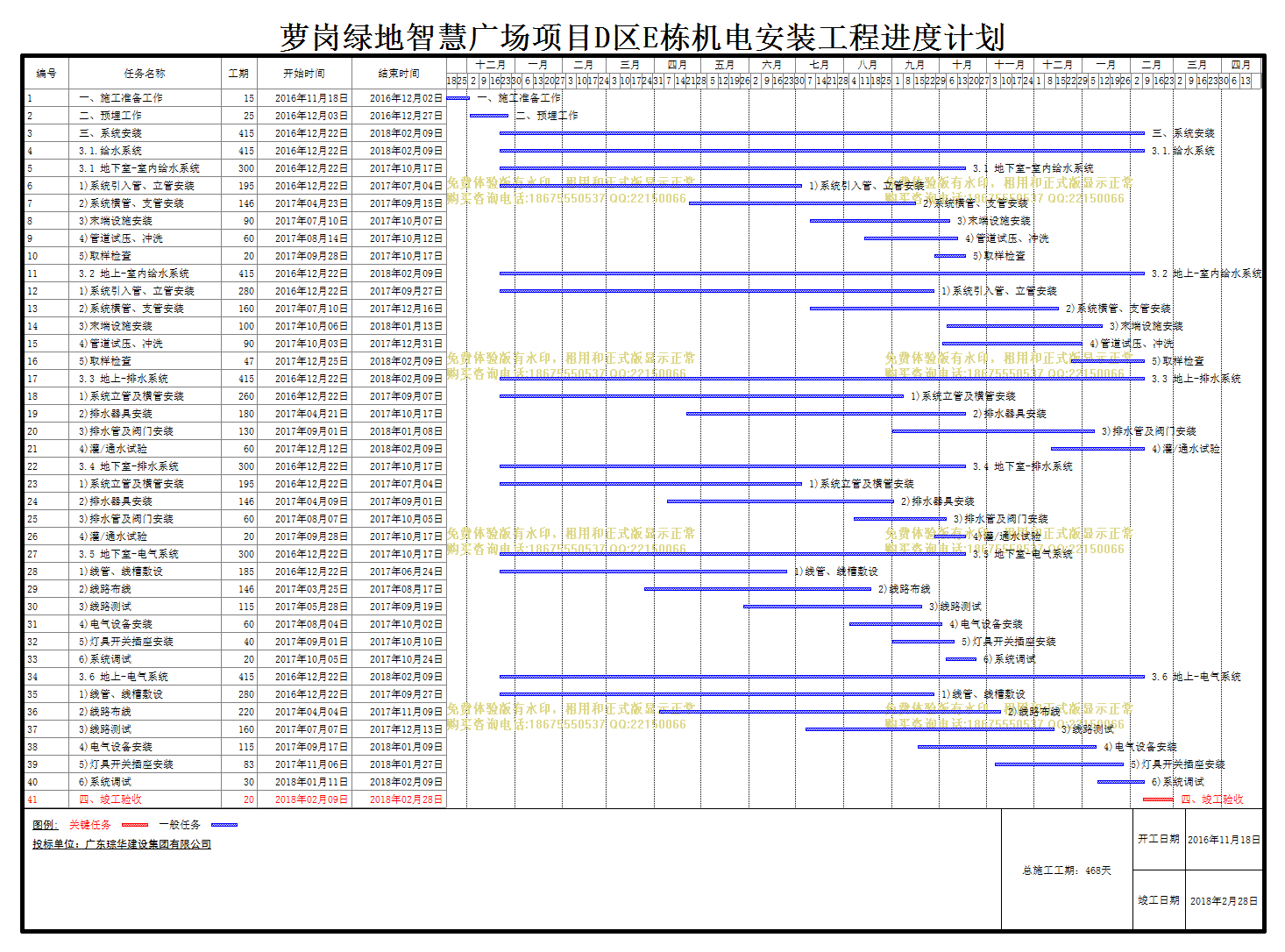Click the red Gantt bar for 四、竣工验收
This screenshot has width=1285, height=952.
click(x=1158, y=799)
